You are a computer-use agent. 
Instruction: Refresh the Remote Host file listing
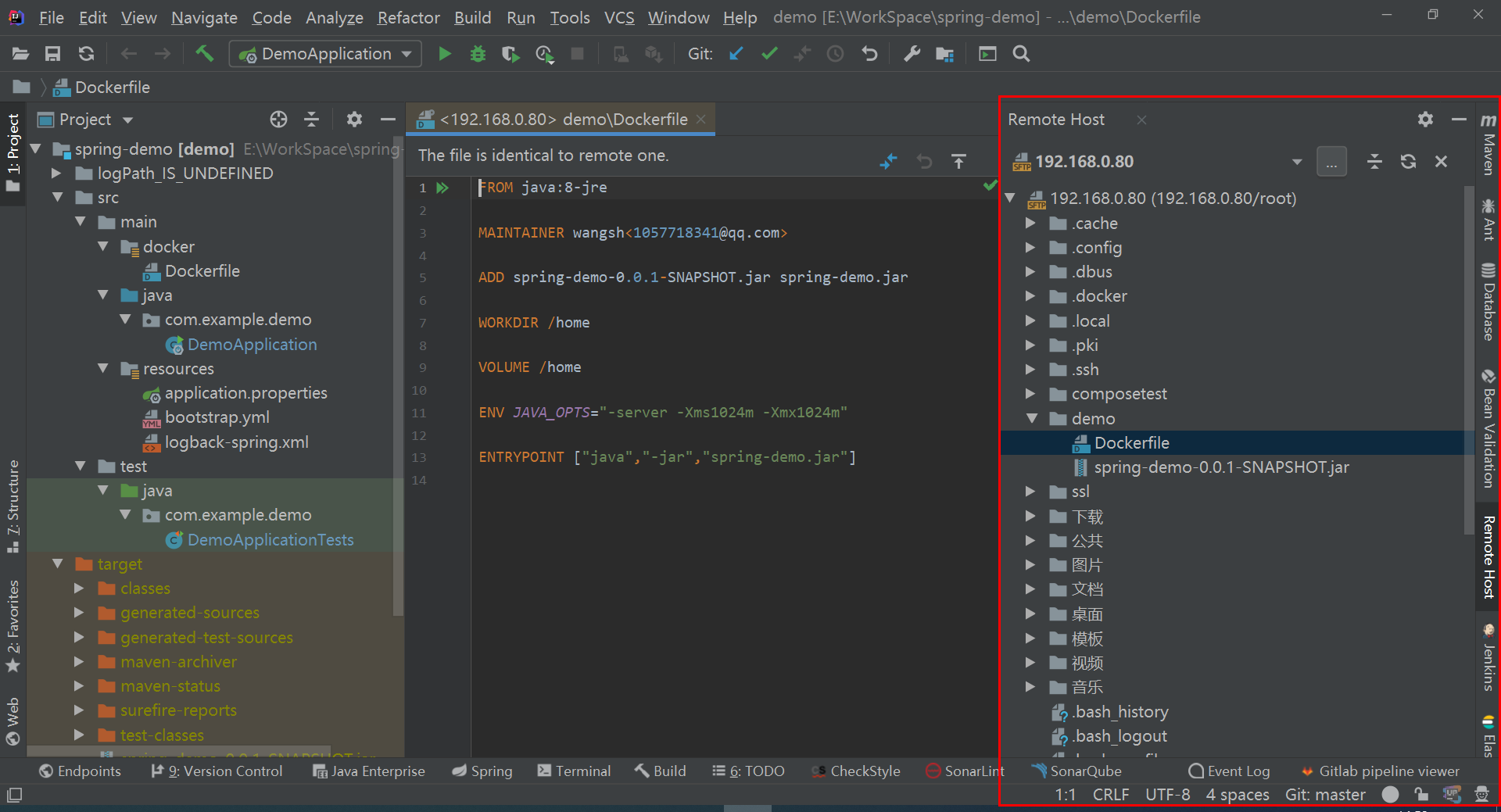1408,161
